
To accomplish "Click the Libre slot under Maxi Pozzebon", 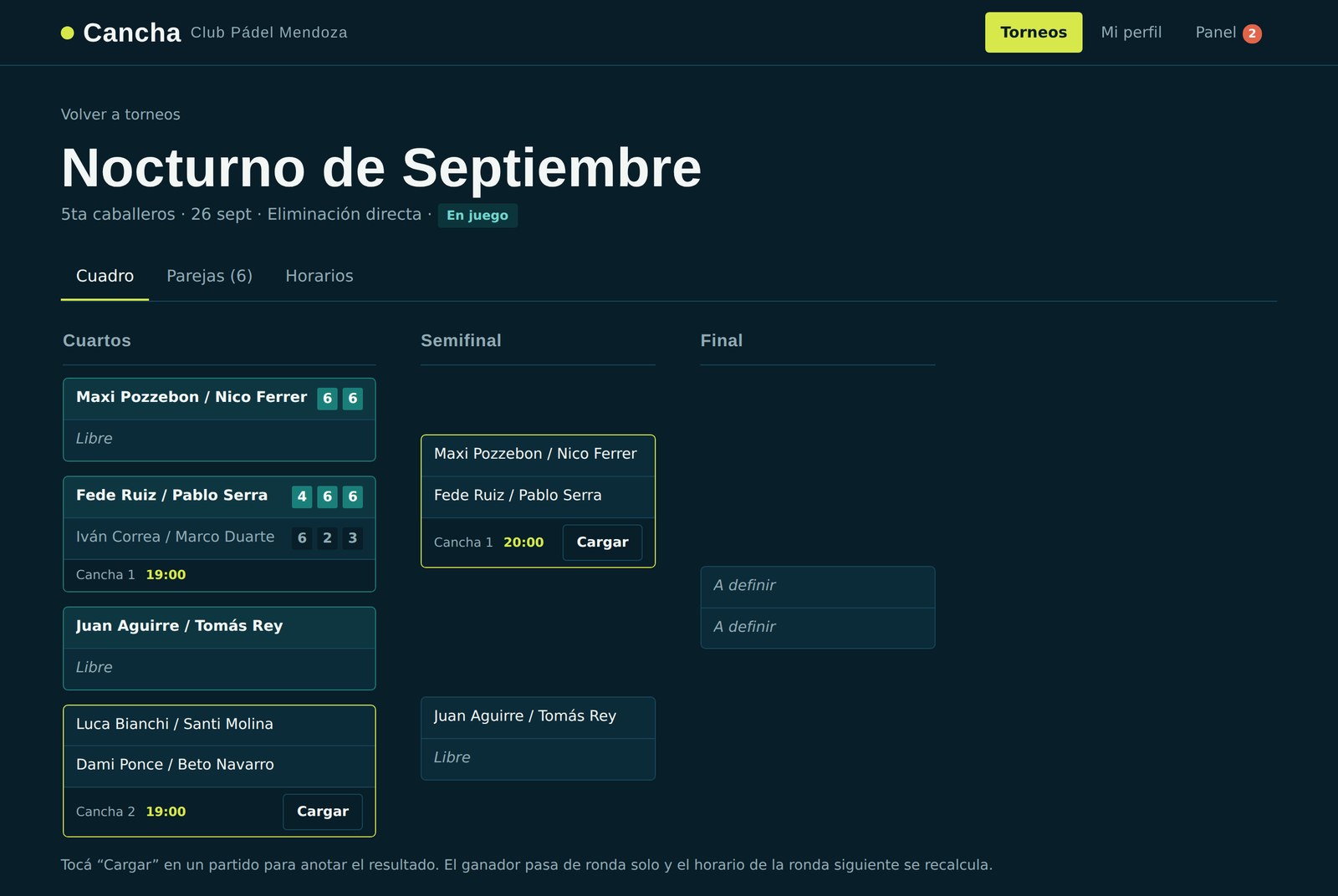I will click(x=219, y=440).
